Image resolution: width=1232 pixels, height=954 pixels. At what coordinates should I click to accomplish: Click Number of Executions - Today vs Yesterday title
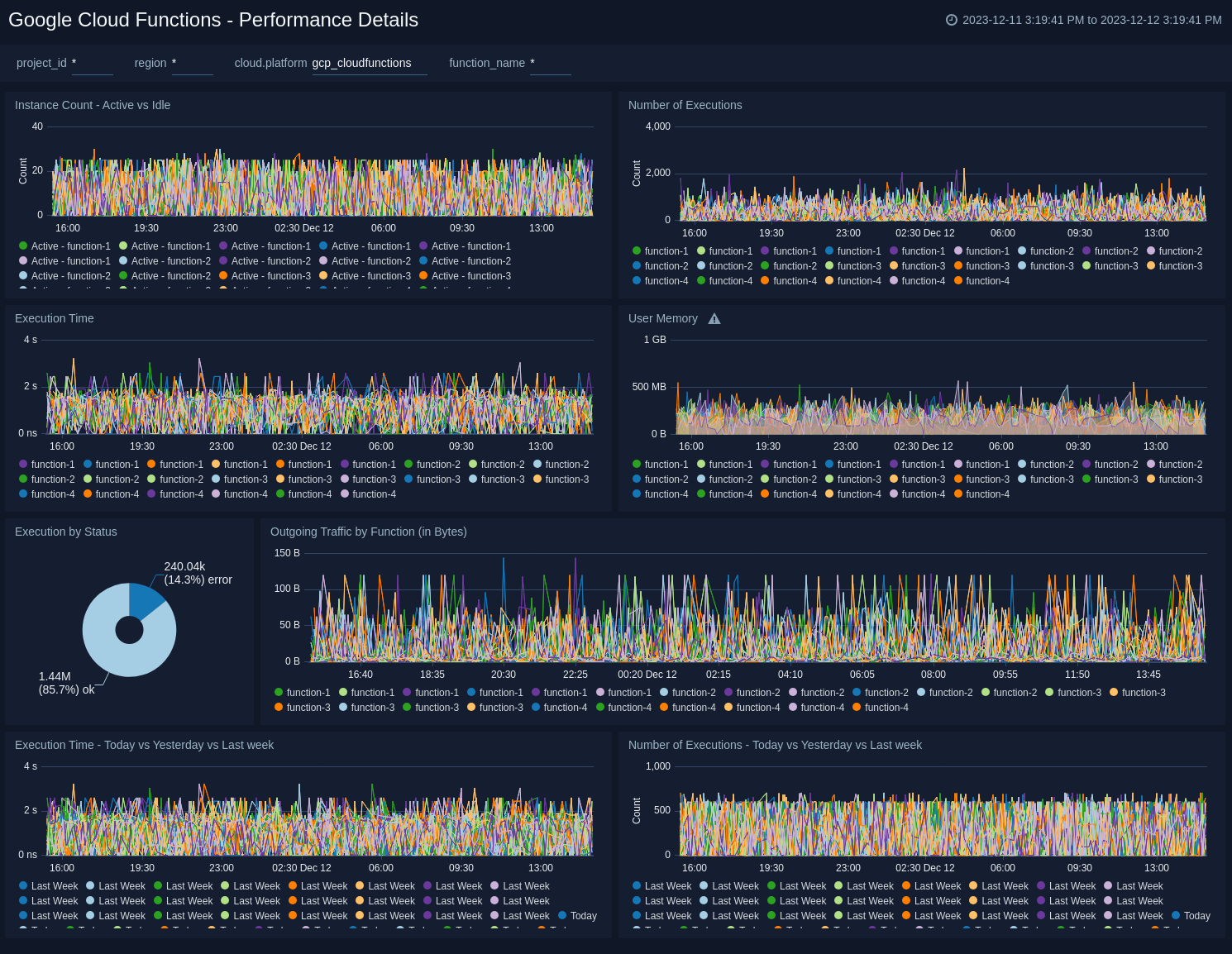tap(775, 745)
